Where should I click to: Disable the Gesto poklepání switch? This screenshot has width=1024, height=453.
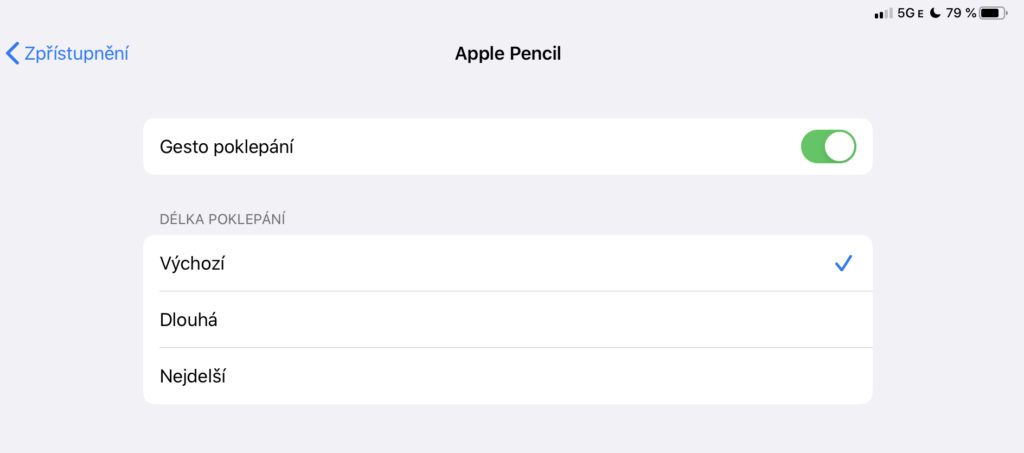pos(828,147)
